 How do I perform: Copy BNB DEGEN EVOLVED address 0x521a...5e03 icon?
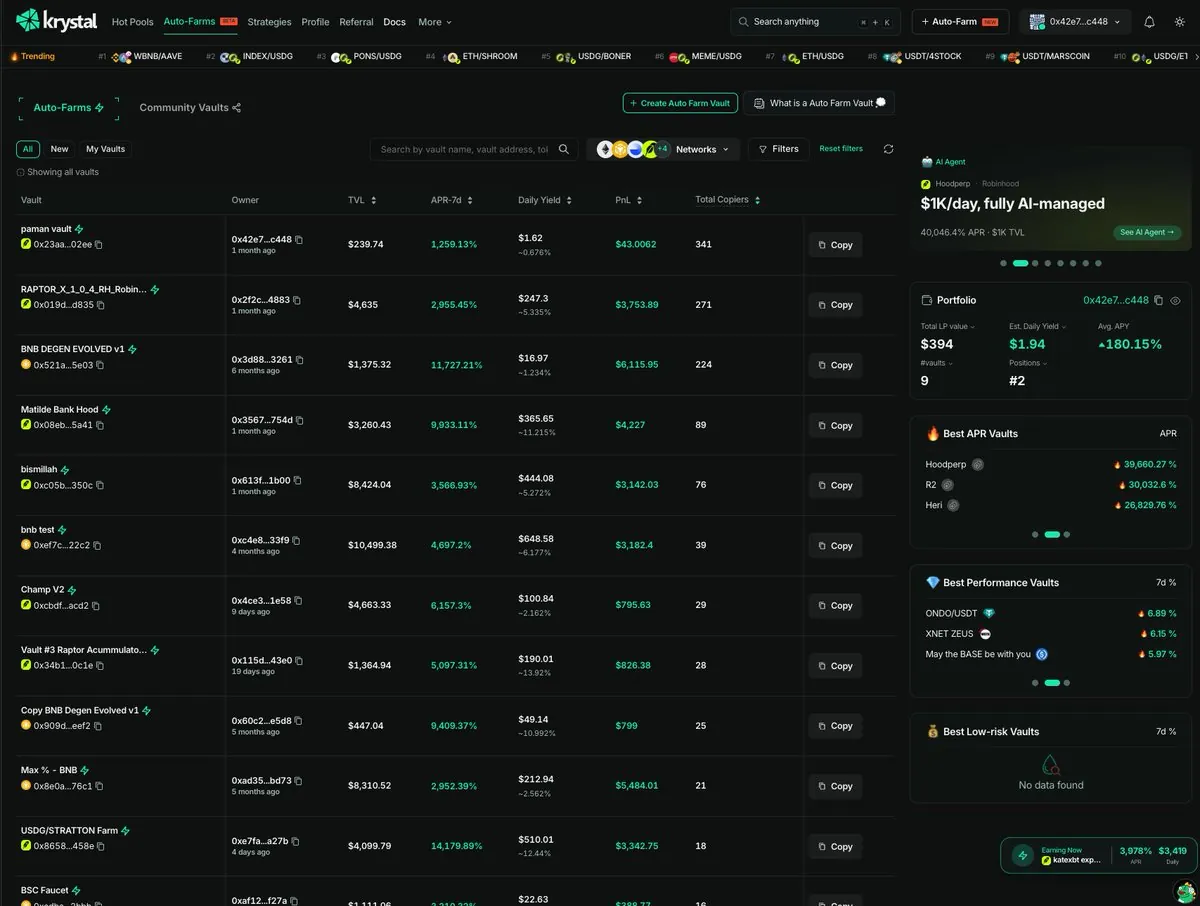pos(99,365)
